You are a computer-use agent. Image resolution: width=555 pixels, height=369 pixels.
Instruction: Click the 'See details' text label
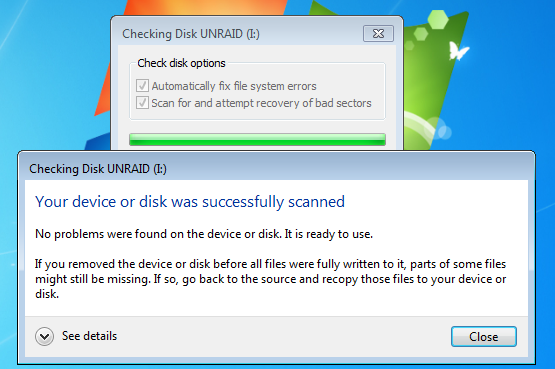point(89,336)
